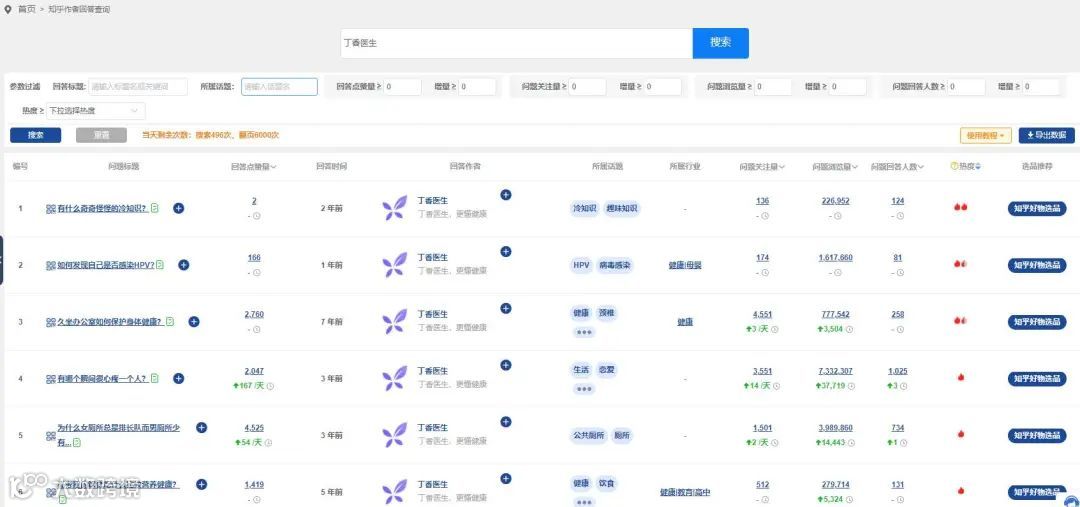
Task: Focus the 回答点赞量 ≥ input field
Action: [x=402, y=87]
